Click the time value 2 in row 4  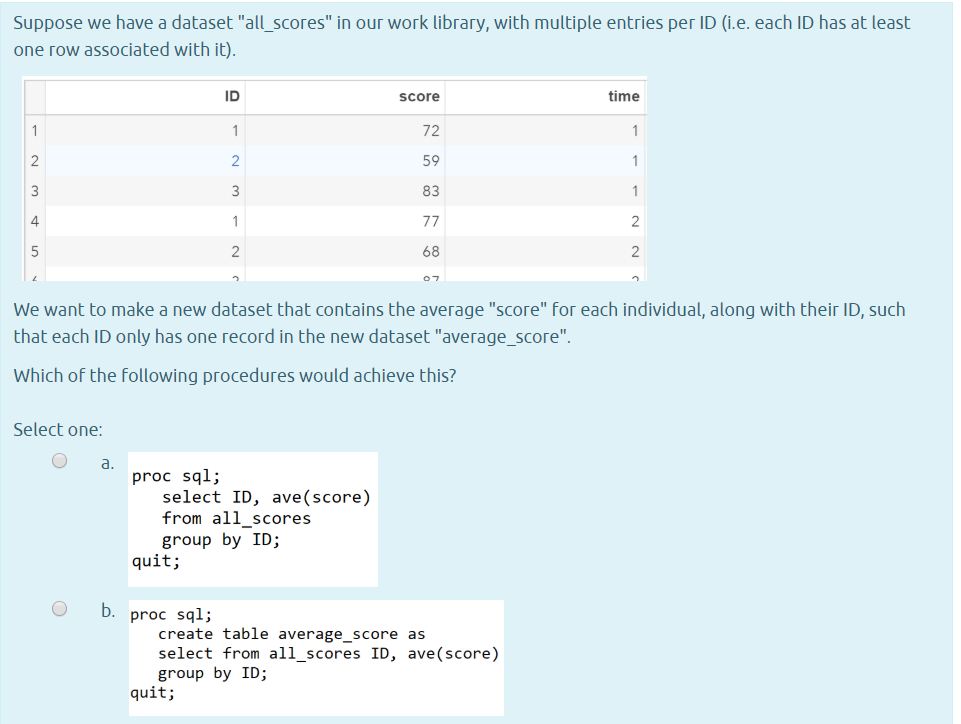coord(636,221)
